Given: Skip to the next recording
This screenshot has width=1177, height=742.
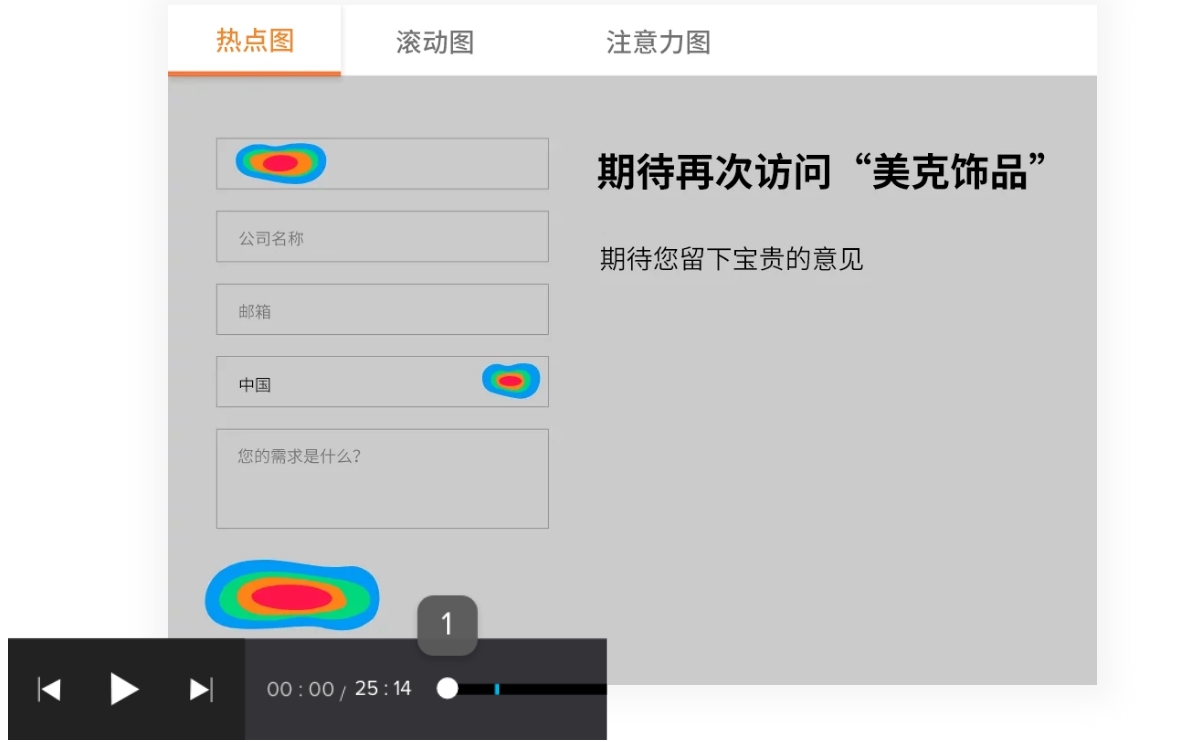Looking at the screenshot, I should (200, 689).
